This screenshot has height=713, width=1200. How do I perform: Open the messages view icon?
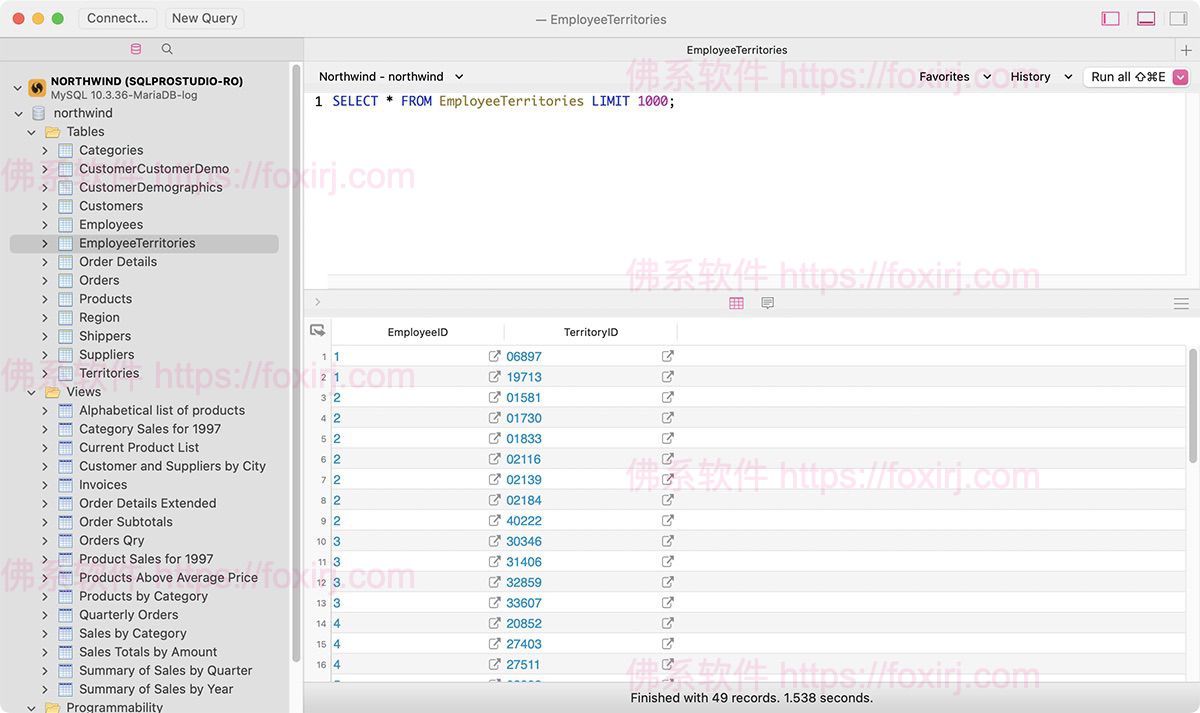(x=767, y=303)
